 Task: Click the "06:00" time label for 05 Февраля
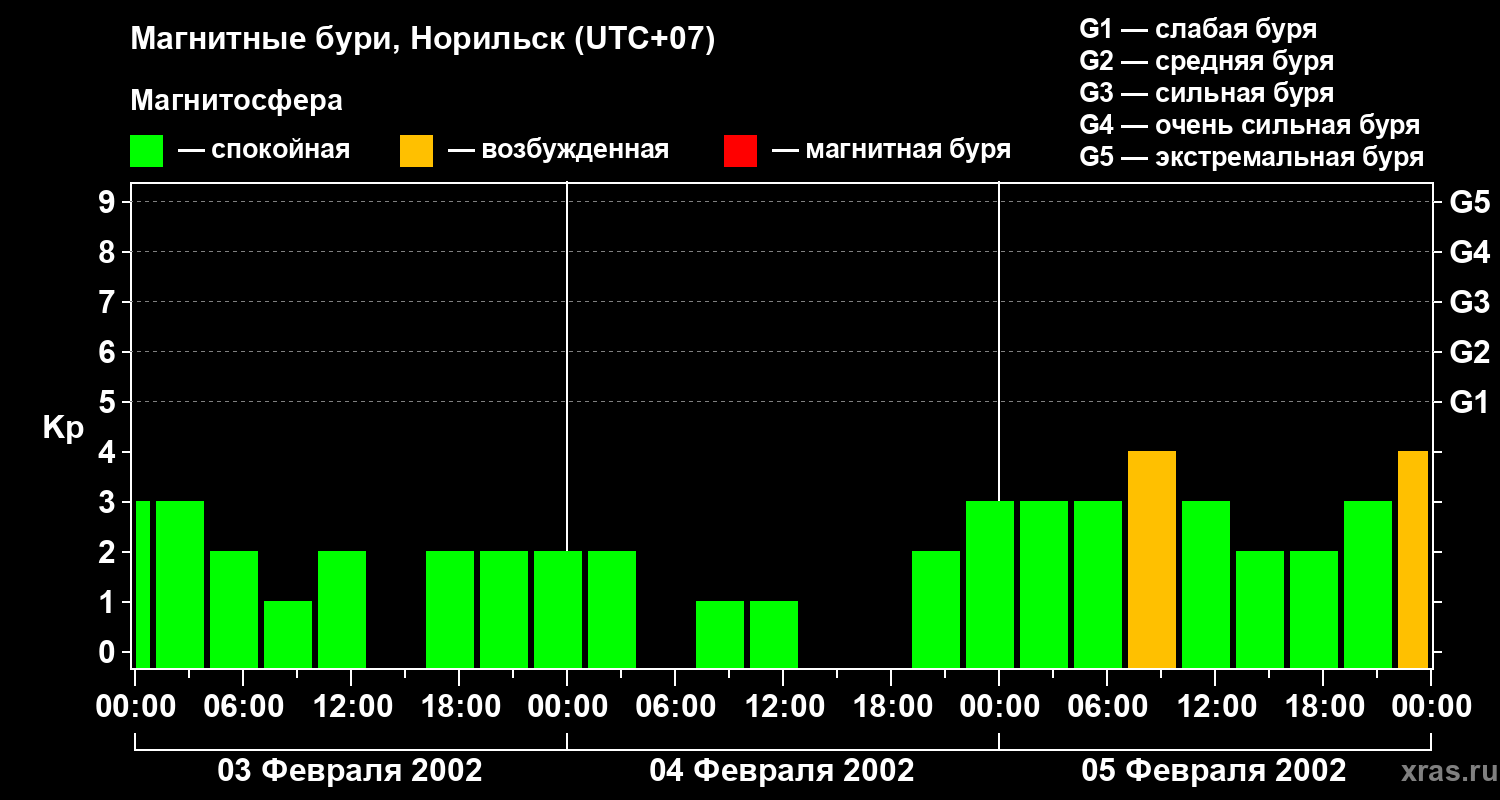coord(1107,706)
